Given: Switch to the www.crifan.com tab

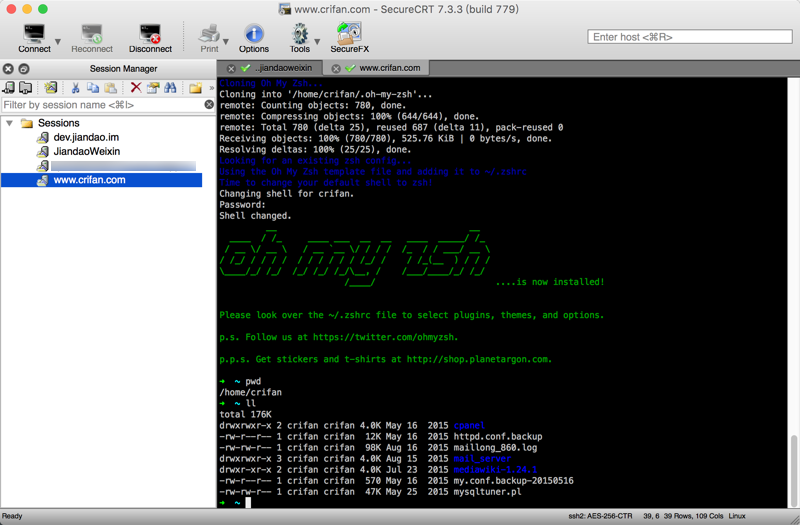Looking at the screenshot, I should pyautogui.click(x=390, y=68).
